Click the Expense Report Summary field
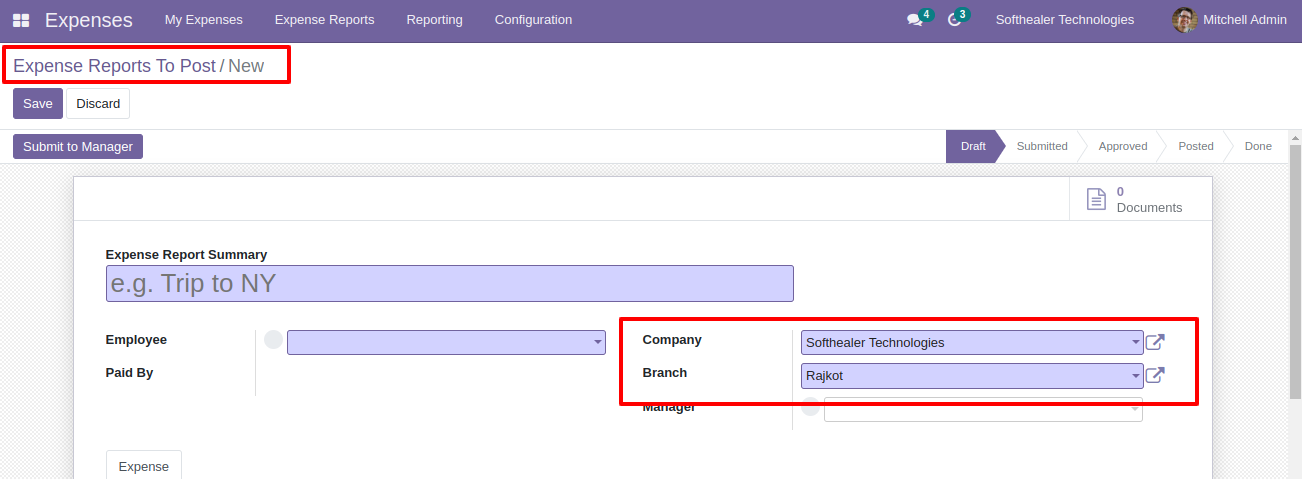 click(x=450, y=284)
